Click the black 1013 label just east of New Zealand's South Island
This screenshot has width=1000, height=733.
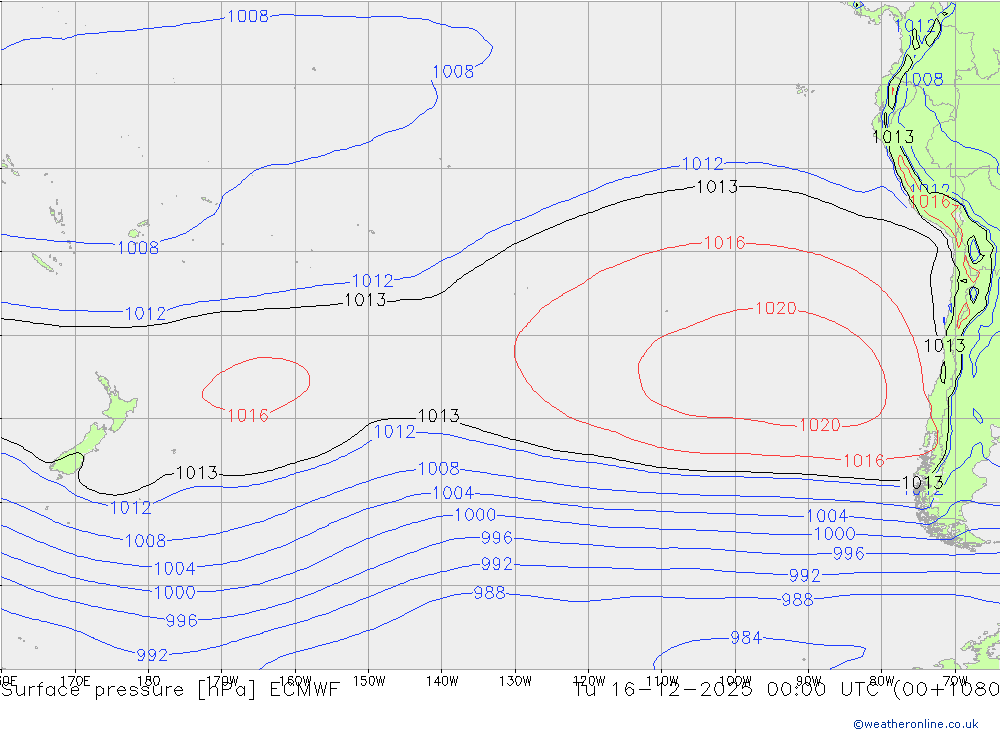tap(196, 473)
